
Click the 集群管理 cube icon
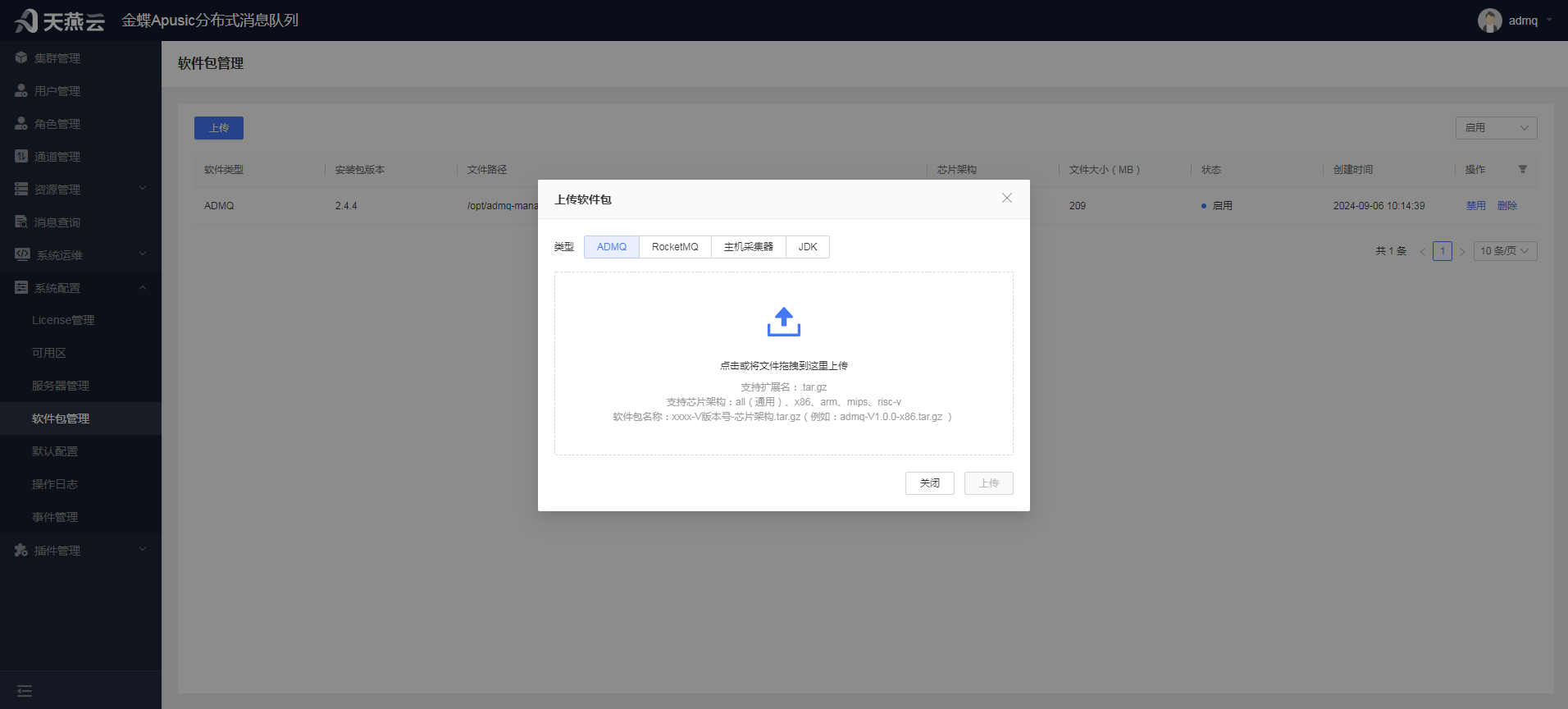[21, 57]
